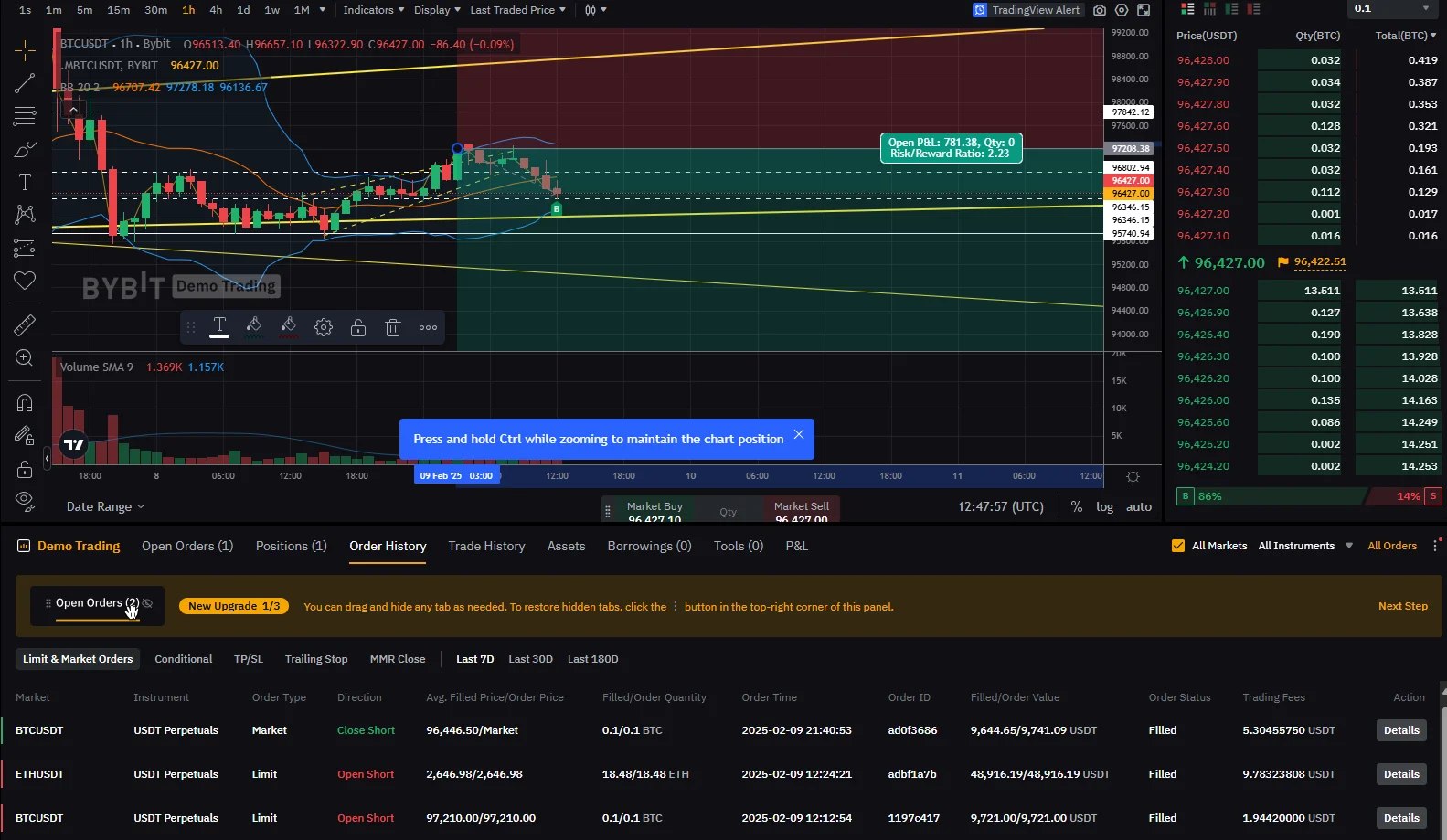Open the Positions (1) tab
The image size is (1447, 840).
(292, 546)
